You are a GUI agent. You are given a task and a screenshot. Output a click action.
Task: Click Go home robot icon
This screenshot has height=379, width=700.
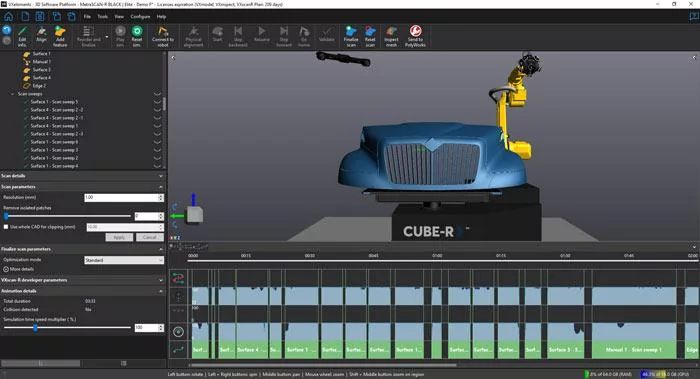304,36
